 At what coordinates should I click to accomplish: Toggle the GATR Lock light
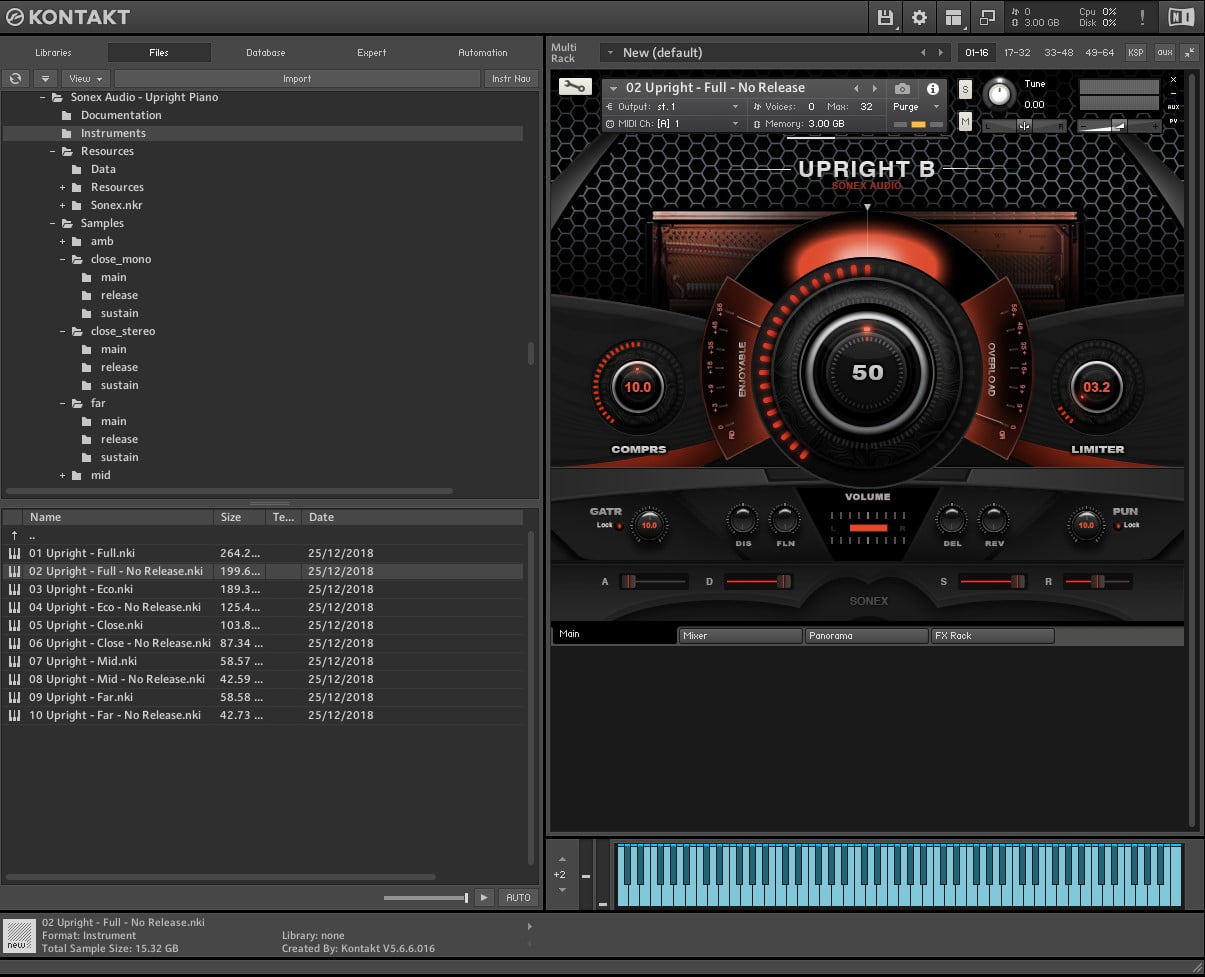point(617,525)
